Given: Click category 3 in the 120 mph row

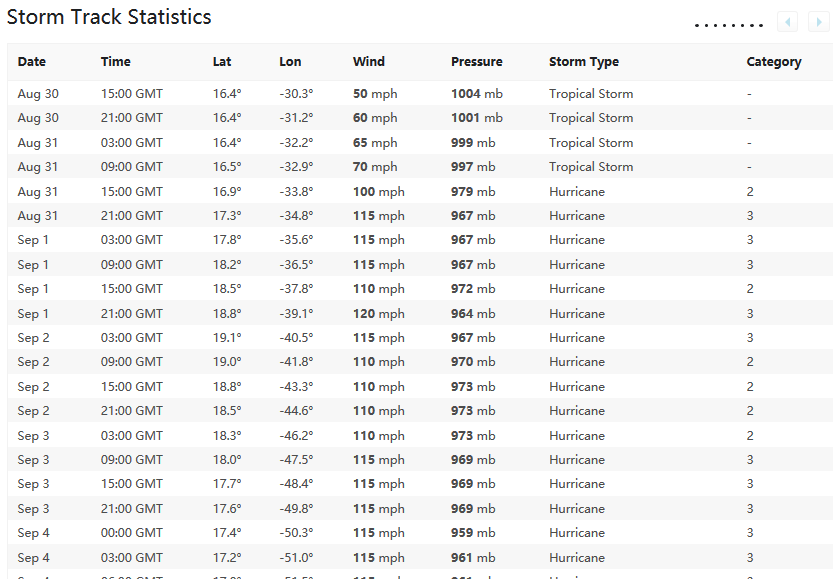Looking at the screenshot, I should [750, 314].
